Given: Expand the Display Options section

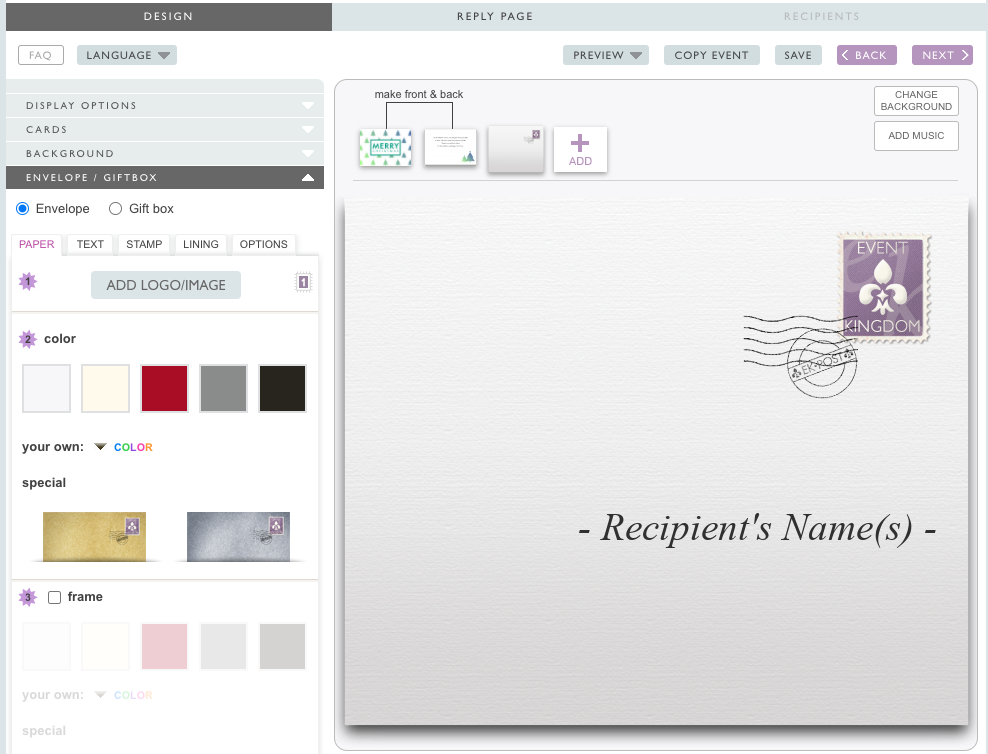Looking at the screenshot, I should click(x=165, y=105).
